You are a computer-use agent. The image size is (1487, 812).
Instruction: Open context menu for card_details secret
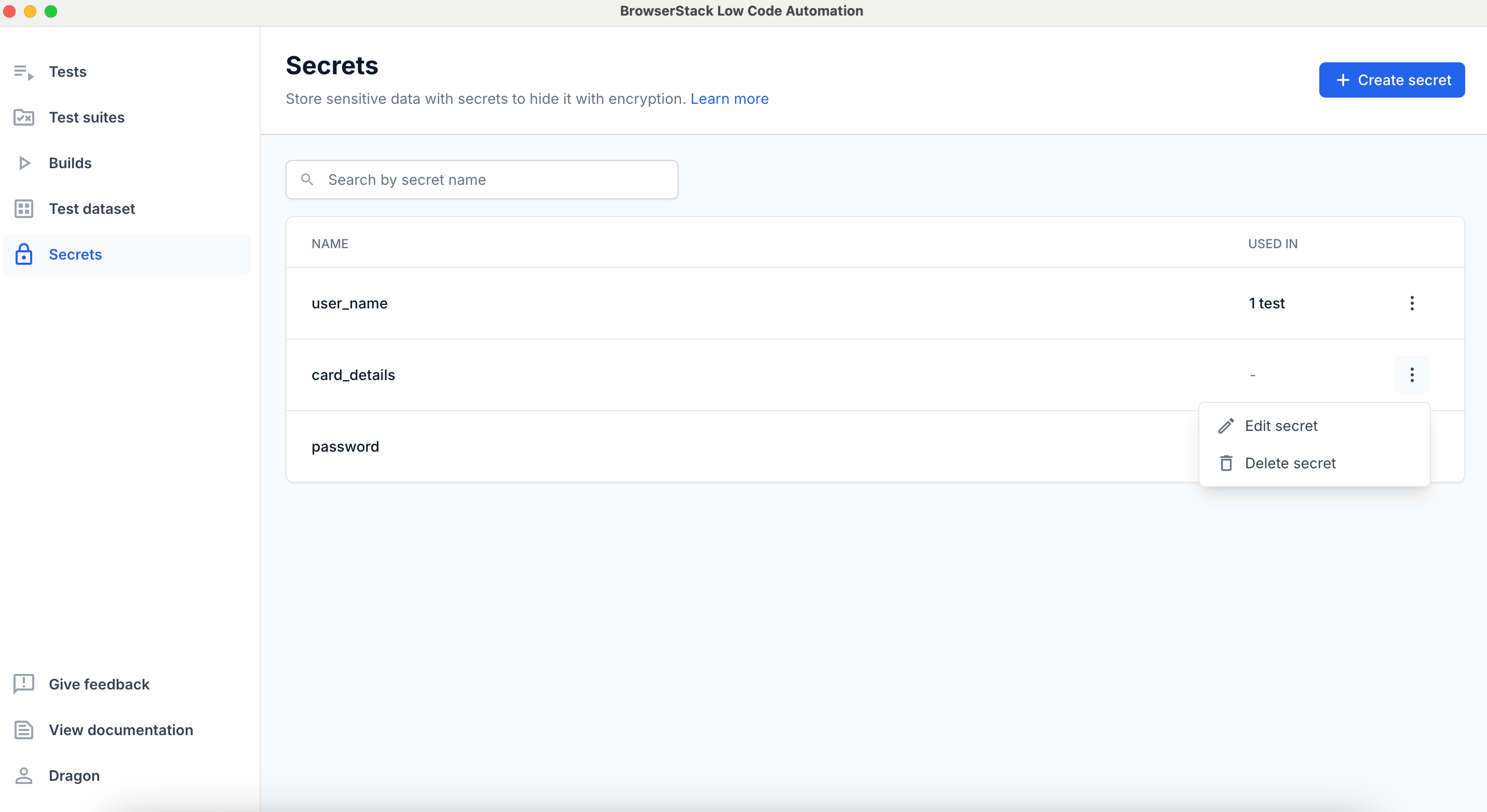pyautogui.click(x=1412, y=375)
